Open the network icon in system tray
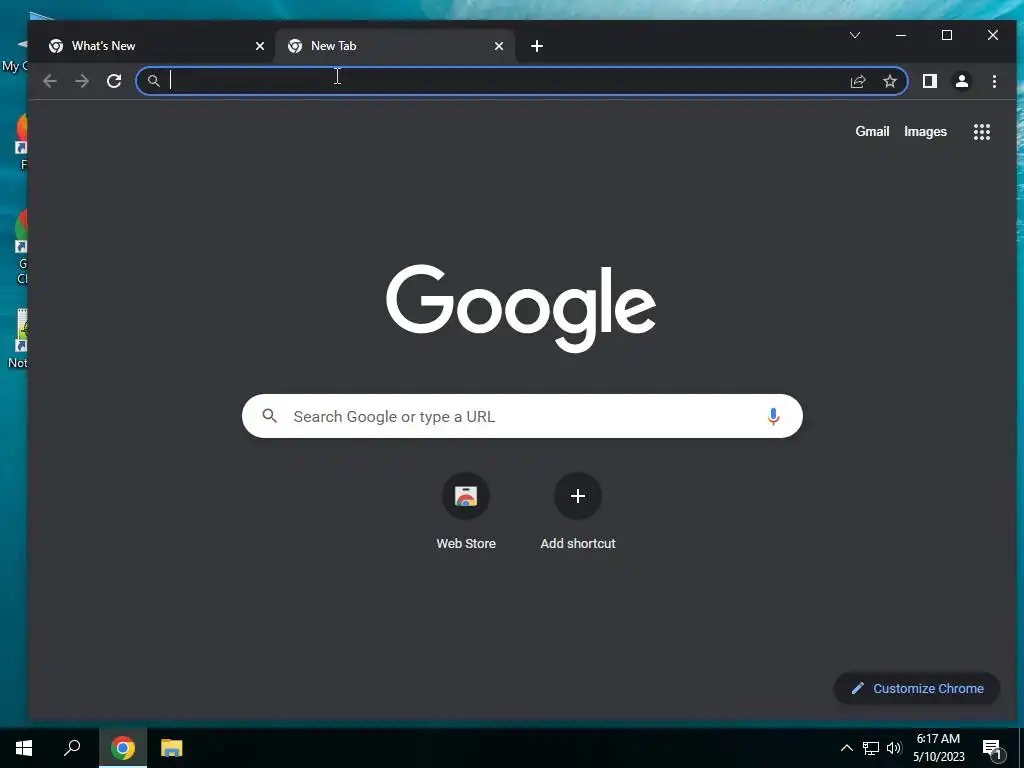 (871, 748)
